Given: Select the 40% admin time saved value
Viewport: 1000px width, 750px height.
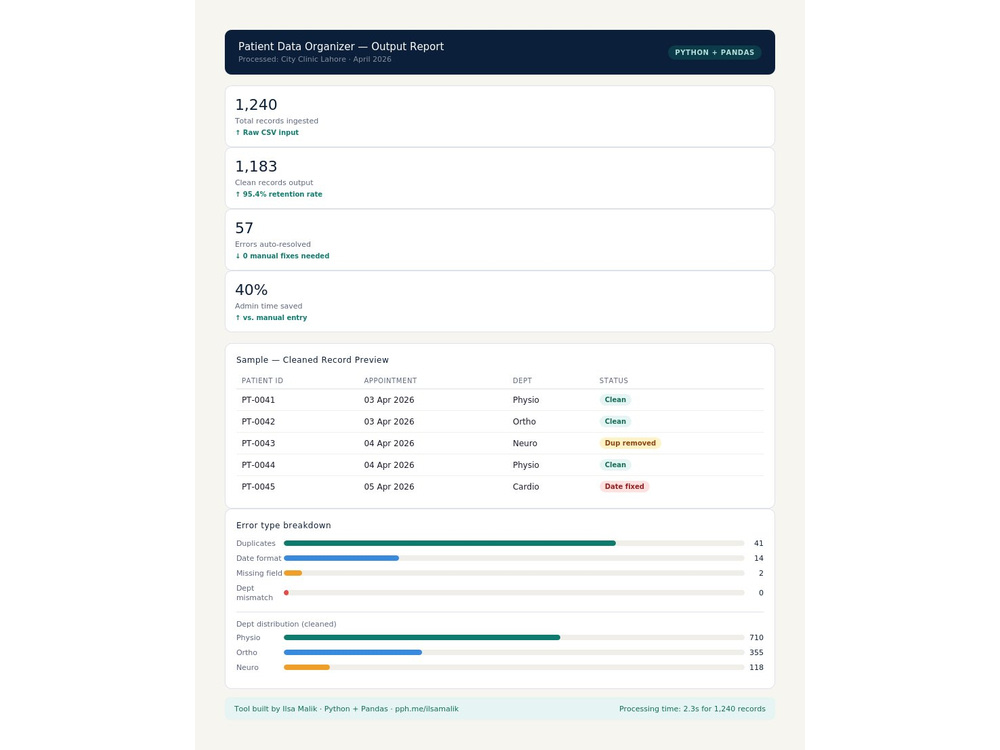Looking at the screenshot, I should pyautogui.click(x=251, y=290).
